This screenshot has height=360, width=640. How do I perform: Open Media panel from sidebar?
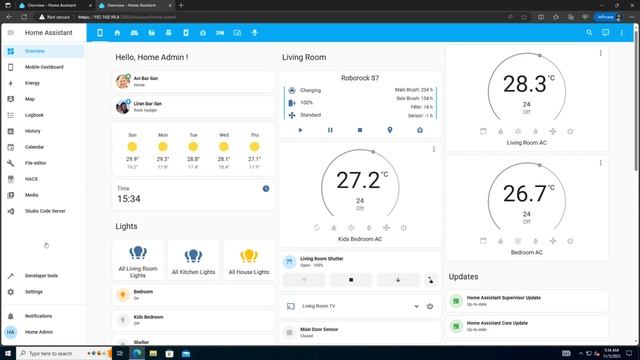(44, 195)
